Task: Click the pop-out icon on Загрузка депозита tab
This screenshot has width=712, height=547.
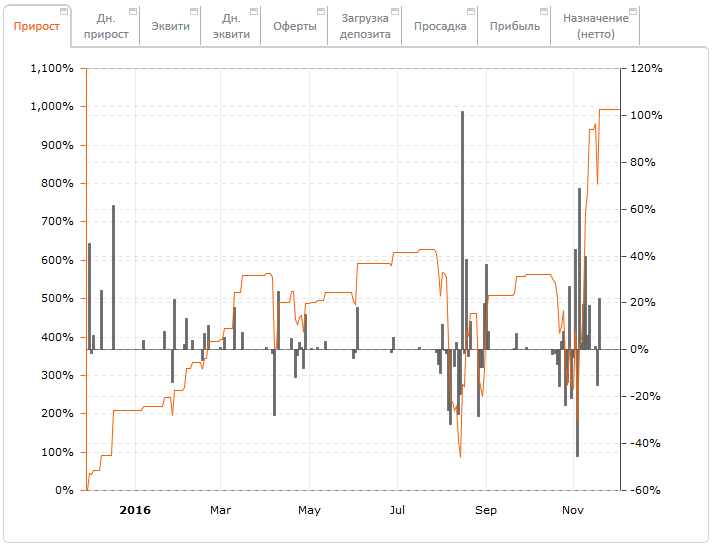Action: 394,12
